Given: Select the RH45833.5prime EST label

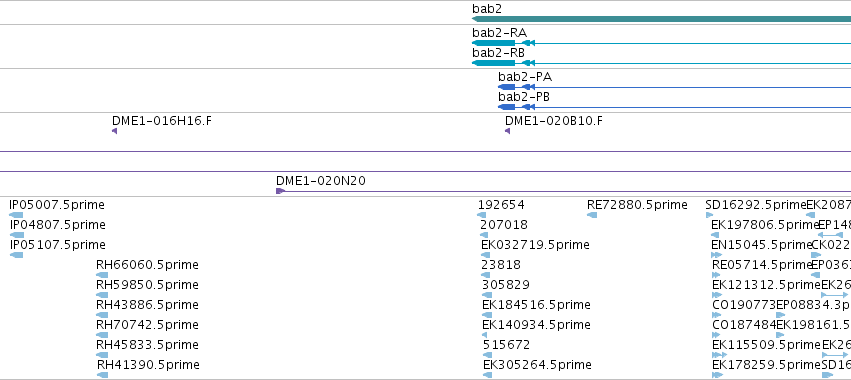Looking at the screenshot, I should tap(147, 345).
